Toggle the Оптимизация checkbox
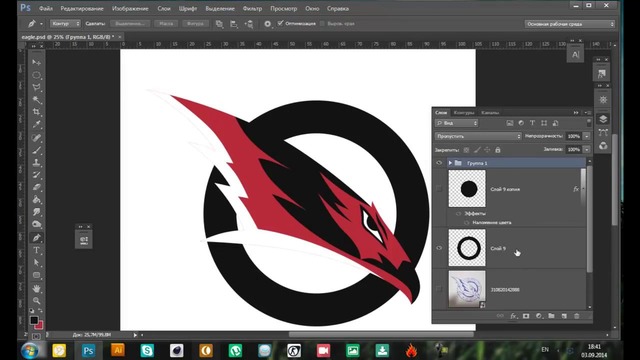The image size is (640, 360). tap(280, 23)
